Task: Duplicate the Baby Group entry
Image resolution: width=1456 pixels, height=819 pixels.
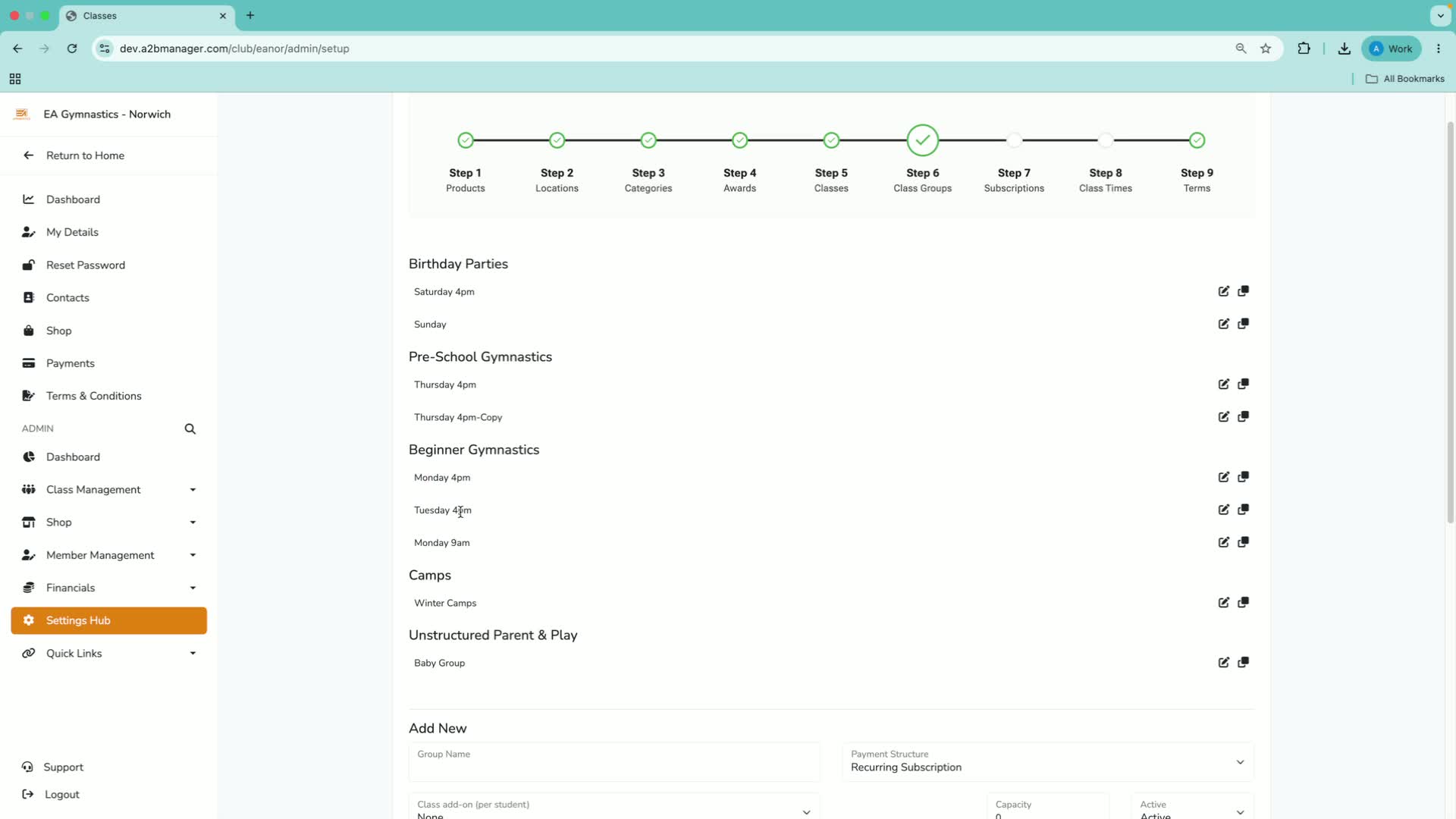Action: (x=1243, y=662)
